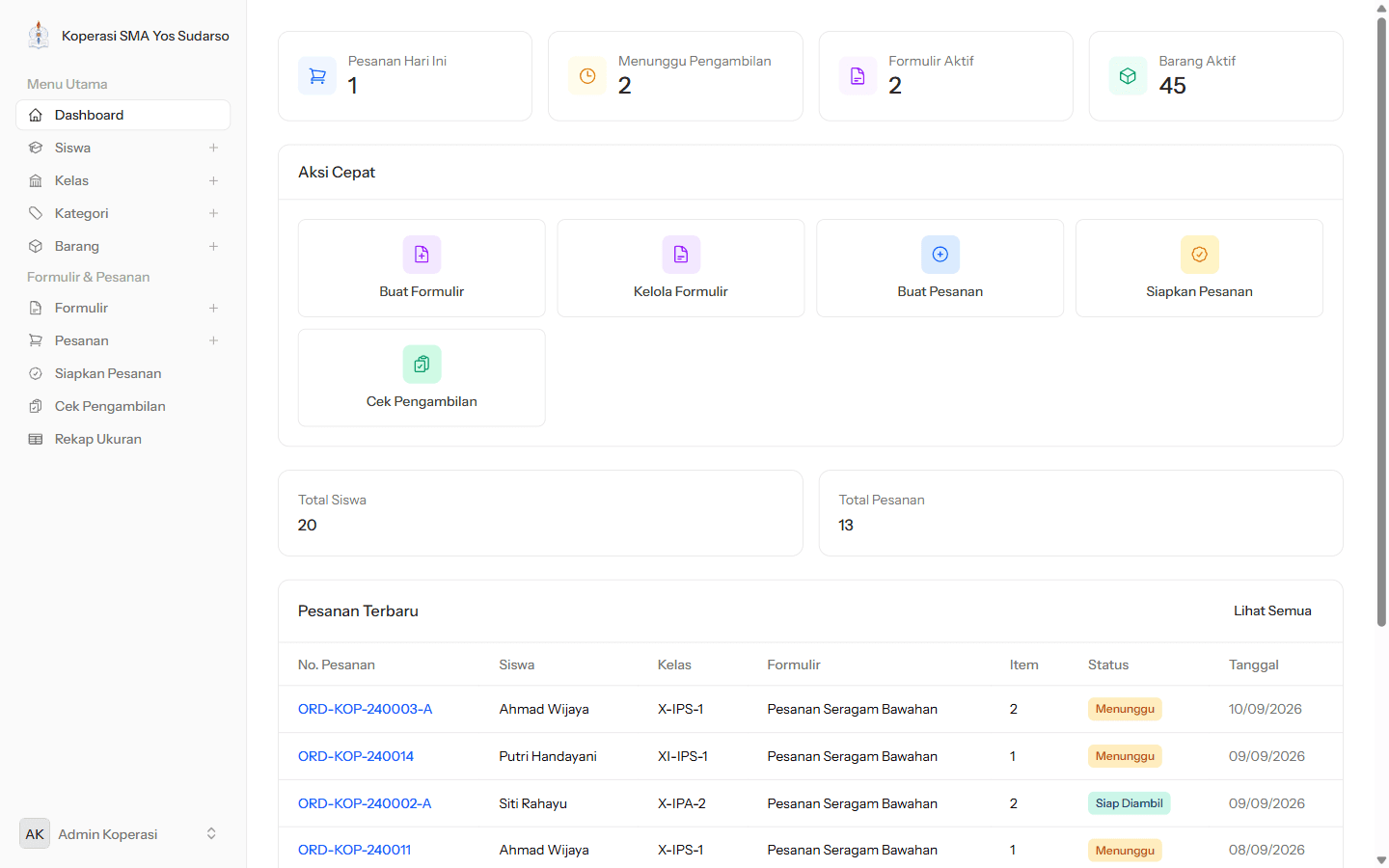Viewport: 1389px width, 868px height.
Task: Expand the Barang submenu plus
Action: click(x=213, y=246)
